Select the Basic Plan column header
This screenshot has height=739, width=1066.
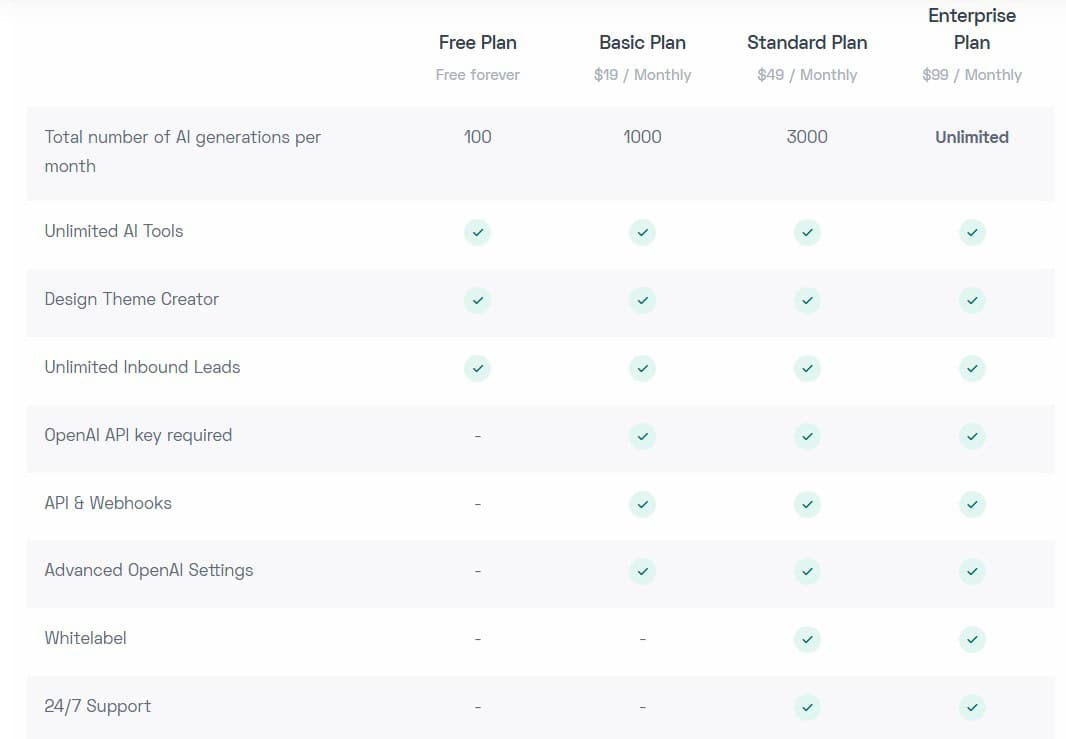pyautogui.click(x=643, y=42)
